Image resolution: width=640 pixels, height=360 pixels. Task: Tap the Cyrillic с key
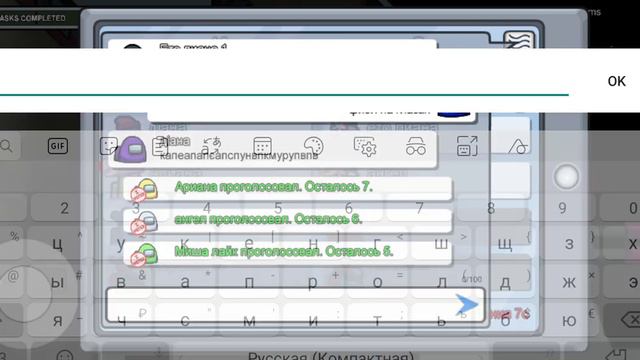point(185,321)
